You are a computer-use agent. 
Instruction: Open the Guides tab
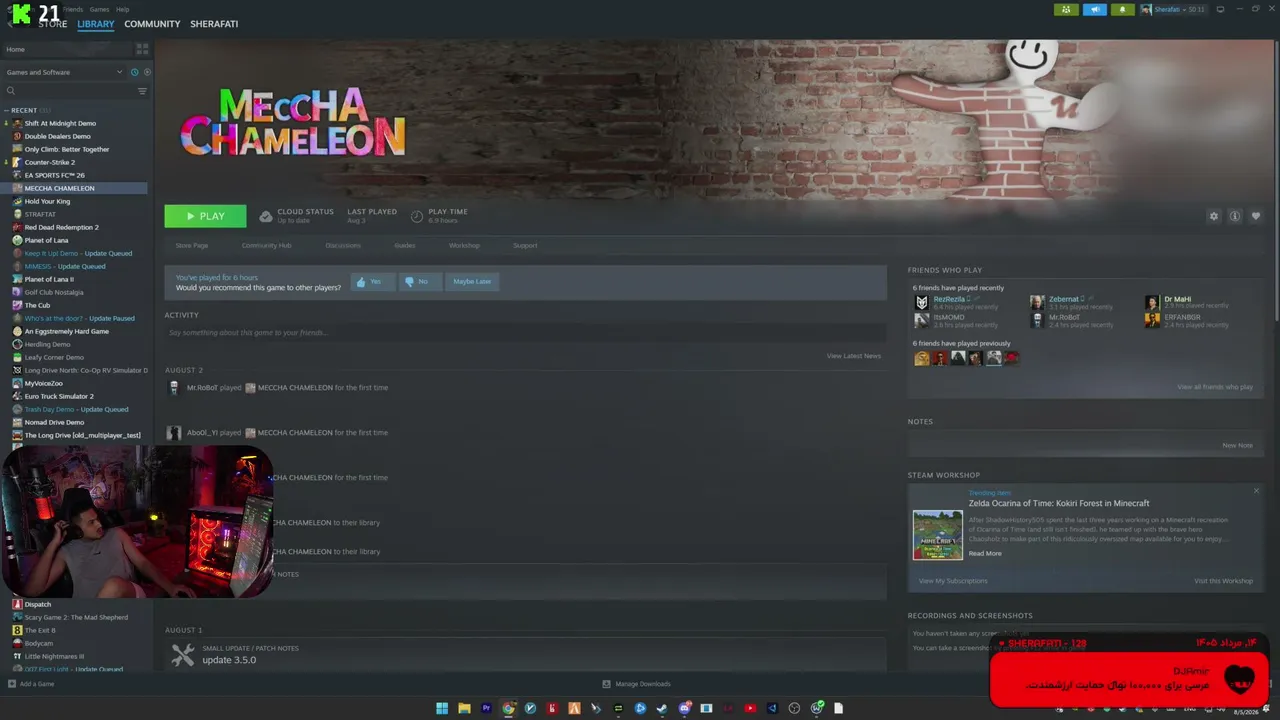[405, 245]
